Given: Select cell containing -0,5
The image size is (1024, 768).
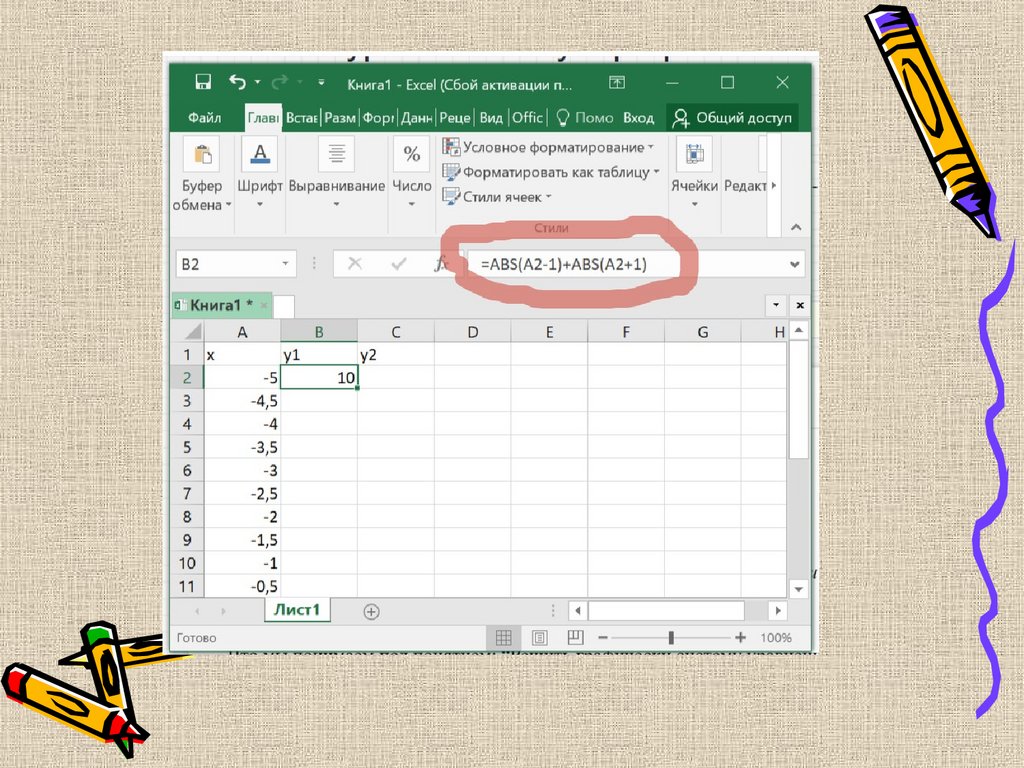Looking at the screenshot, I should [242, 586].
